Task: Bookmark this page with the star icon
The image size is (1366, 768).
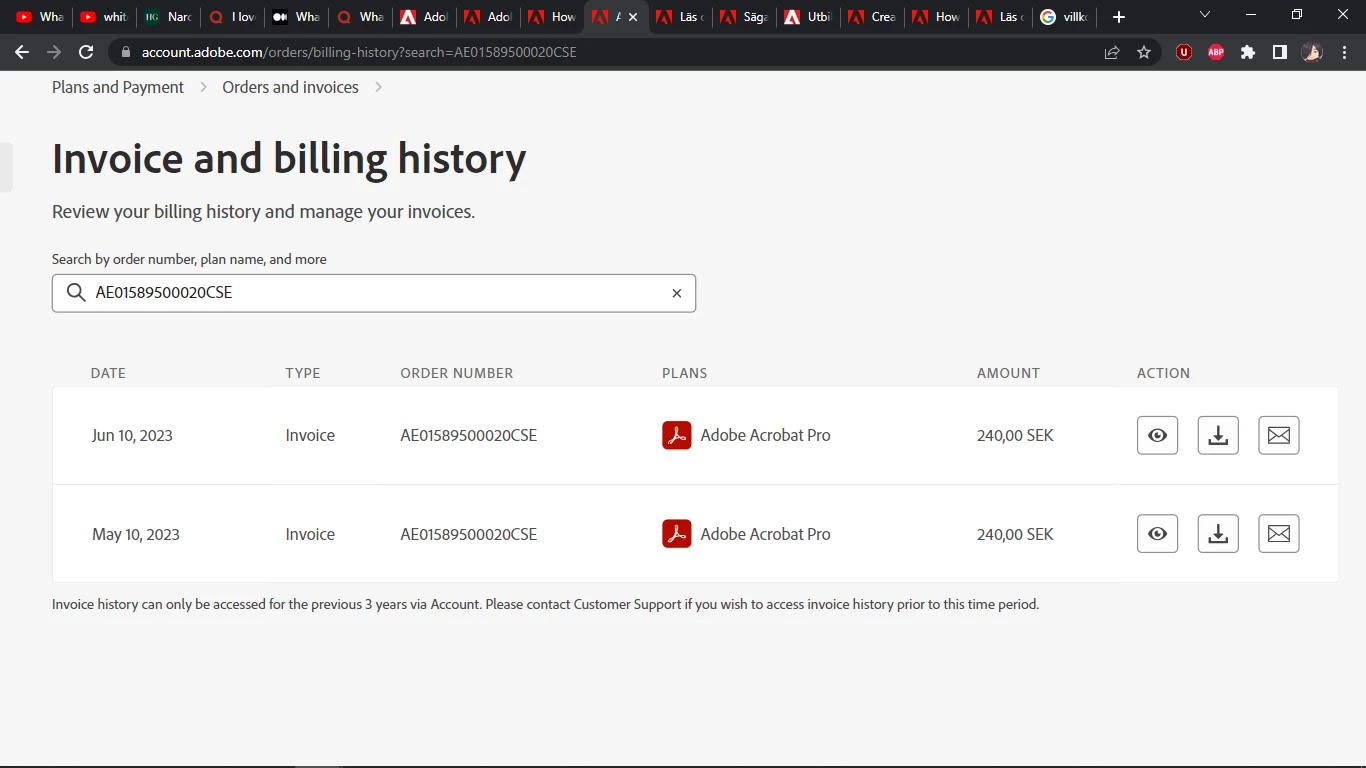Action: (x=1144, y=52)
